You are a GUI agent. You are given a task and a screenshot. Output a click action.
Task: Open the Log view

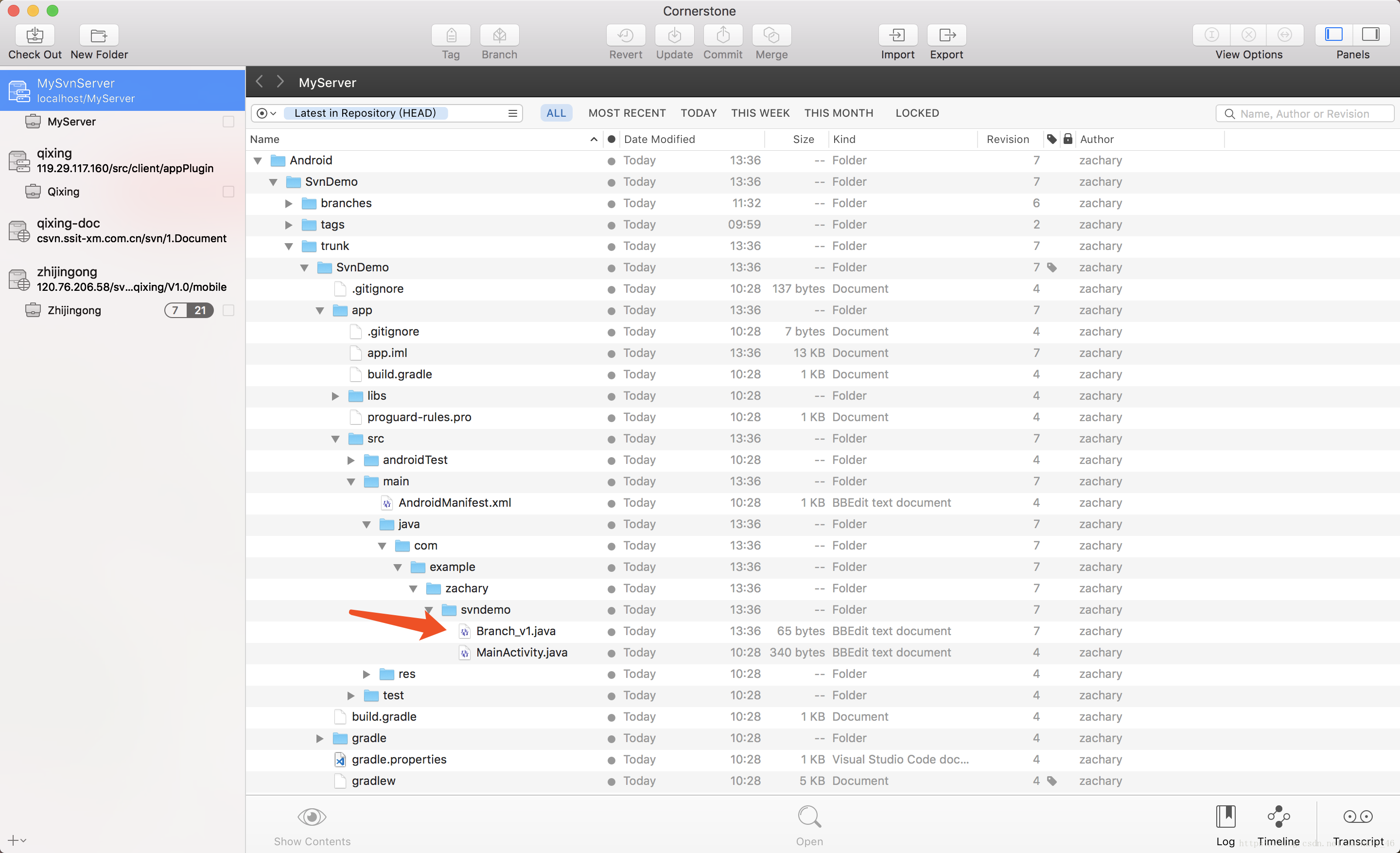click(x=1225, y=825)
